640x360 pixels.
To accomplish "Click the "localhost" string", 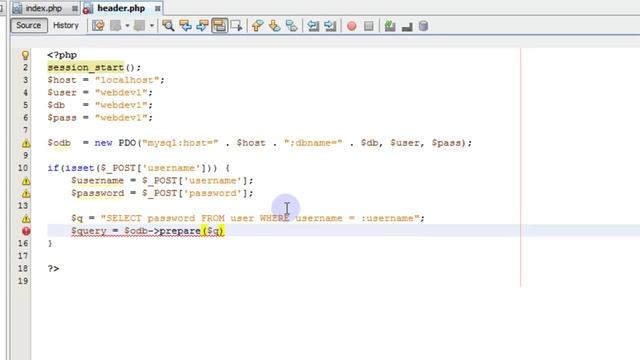I will 127,80.
